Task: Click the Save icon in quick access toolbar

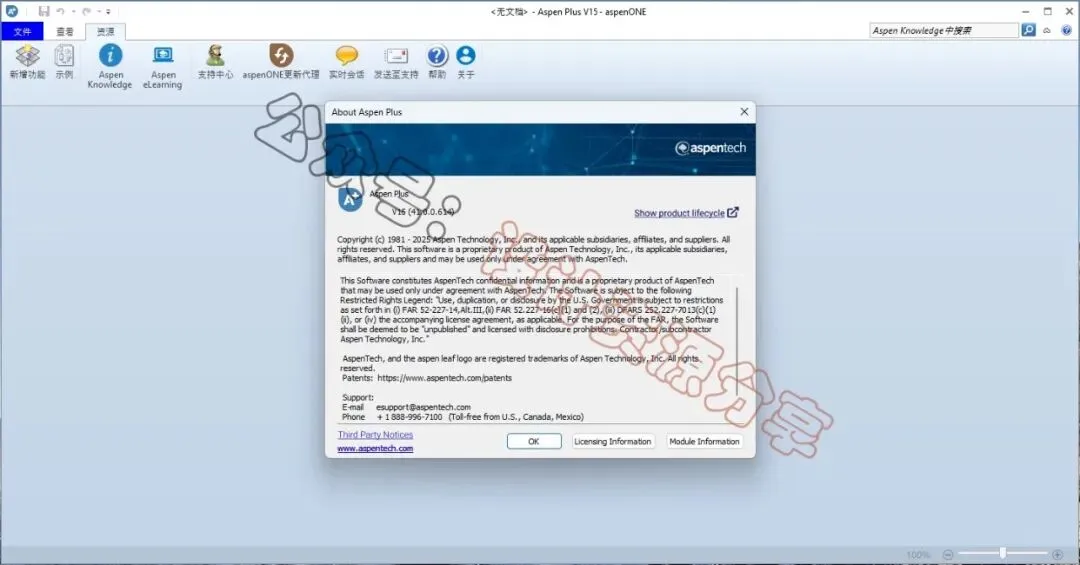Action: [x=43, y=11]
